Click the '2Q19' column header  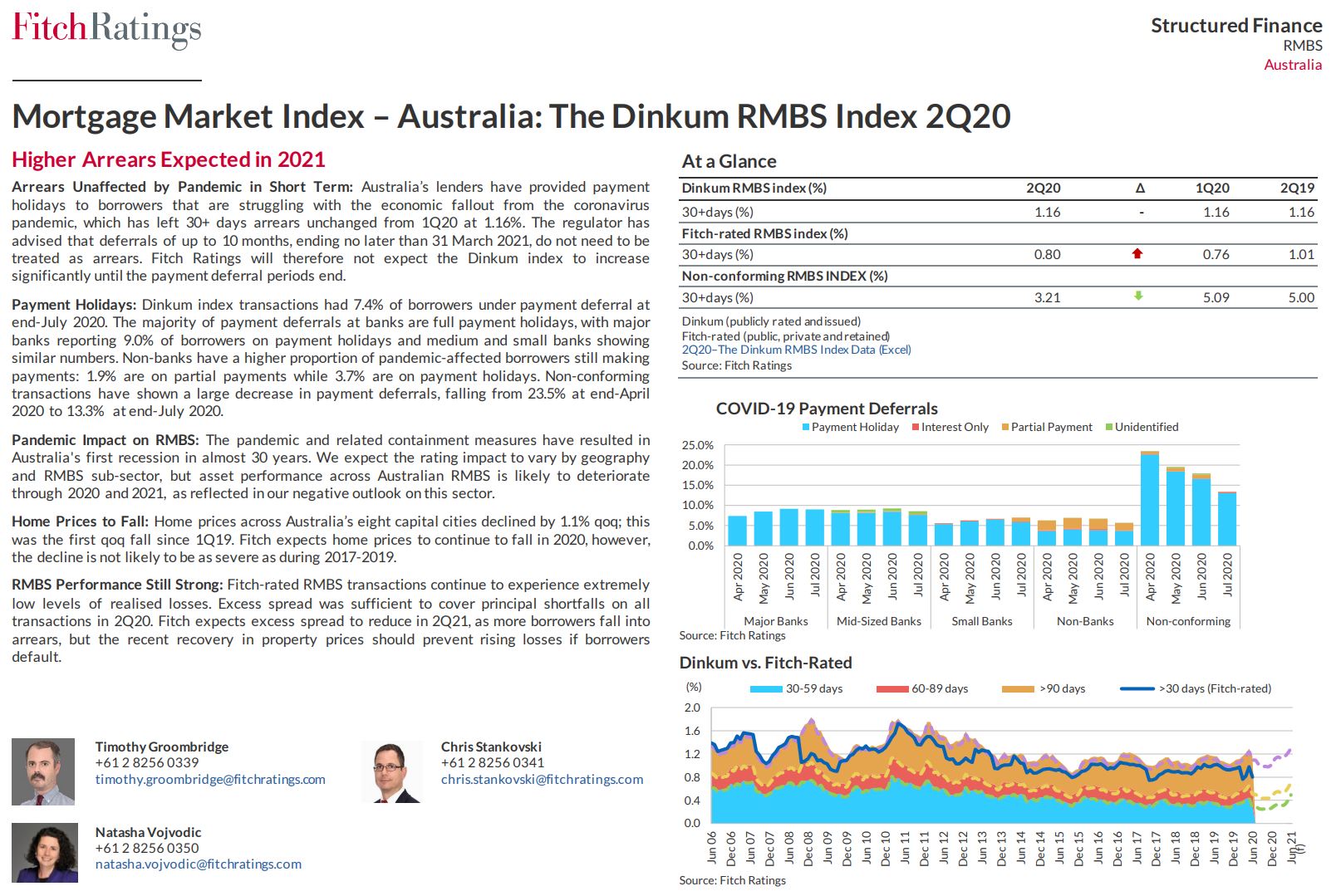(1298, 188)
